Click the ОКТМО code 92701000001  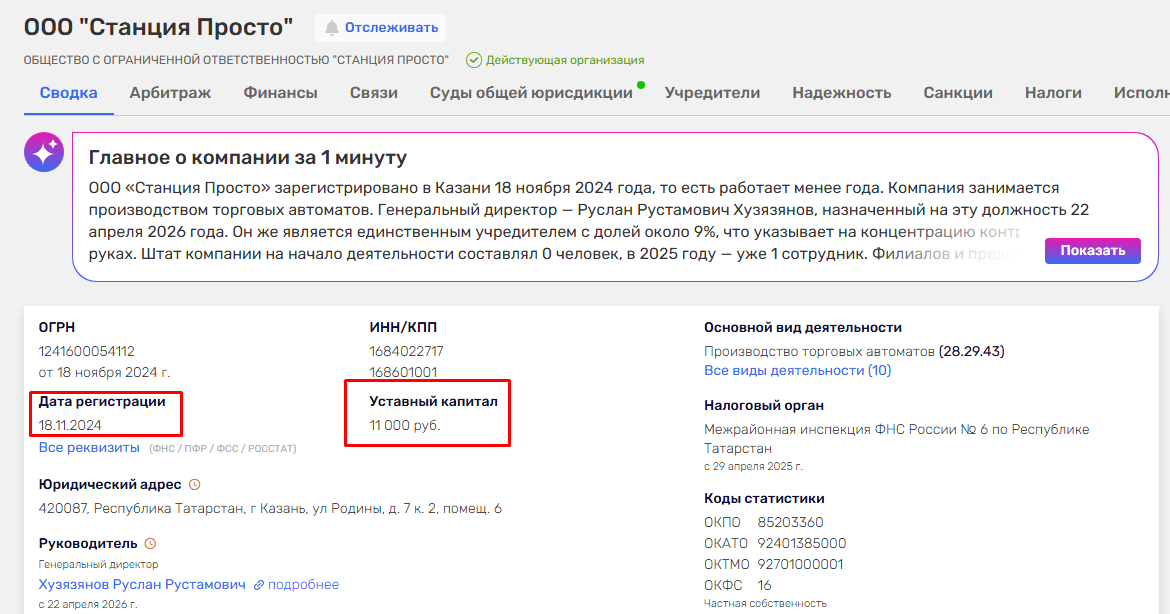point(800,564)
